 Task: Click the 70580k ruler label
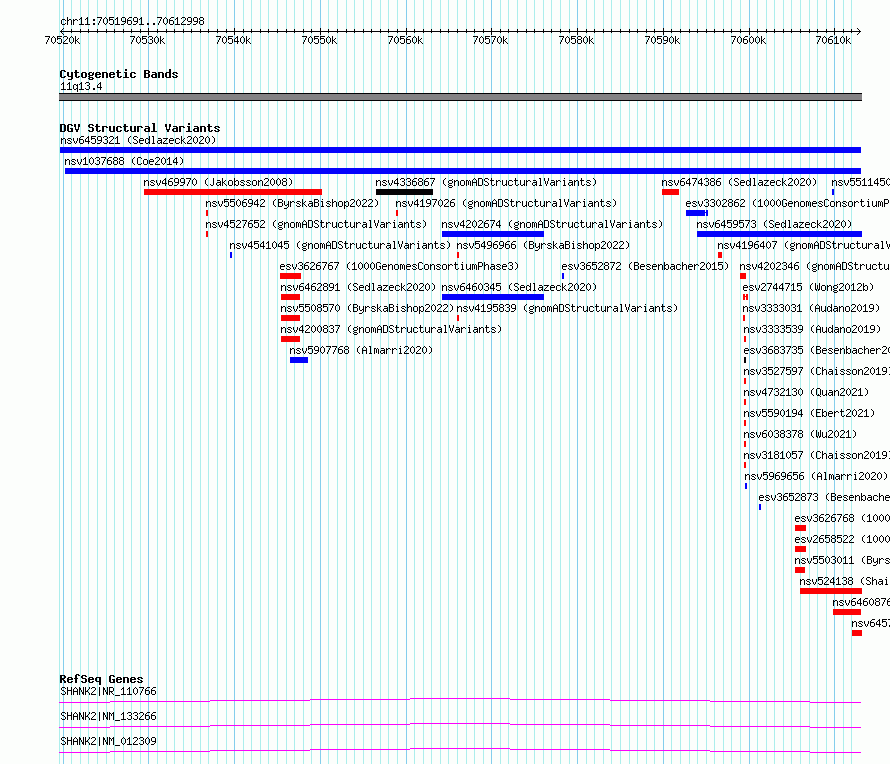tap(576, 40)
